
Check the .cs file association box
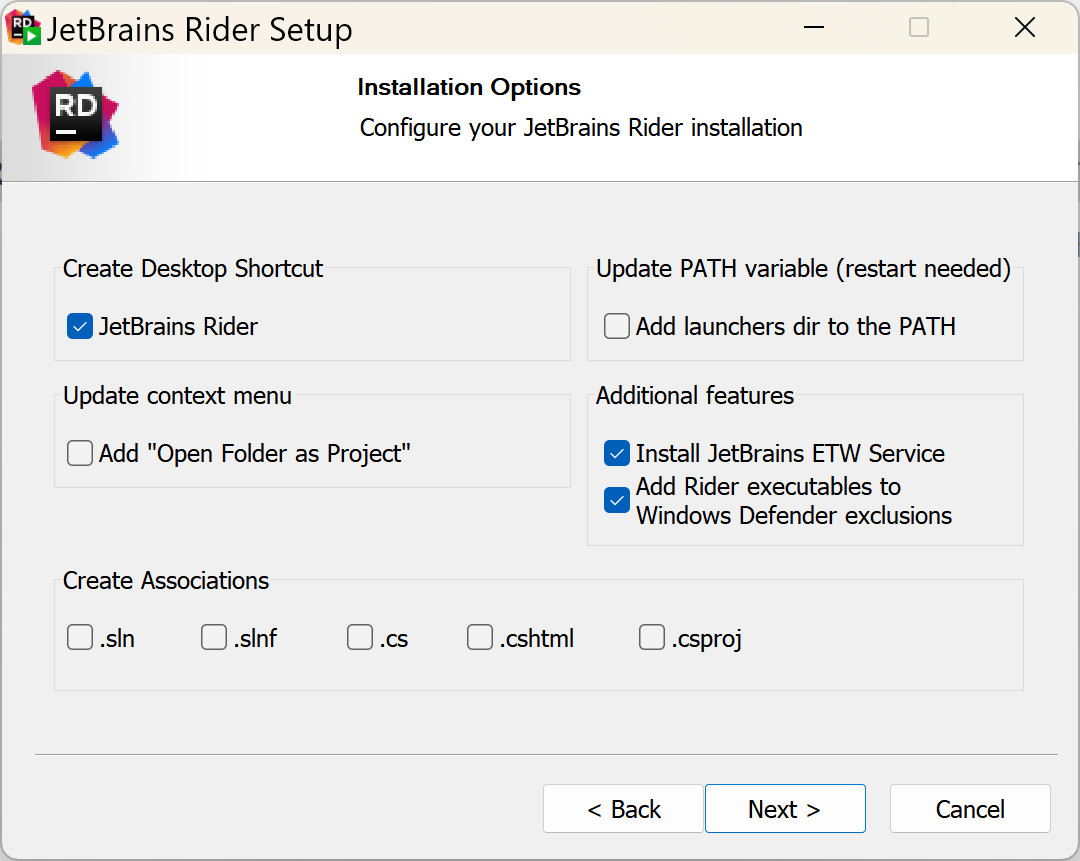pos(360,637)
